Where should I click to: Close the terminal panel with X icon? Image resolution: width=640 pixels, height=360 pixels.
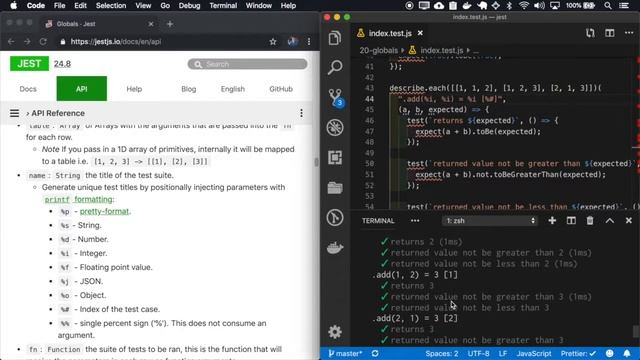tap(629, 220)
